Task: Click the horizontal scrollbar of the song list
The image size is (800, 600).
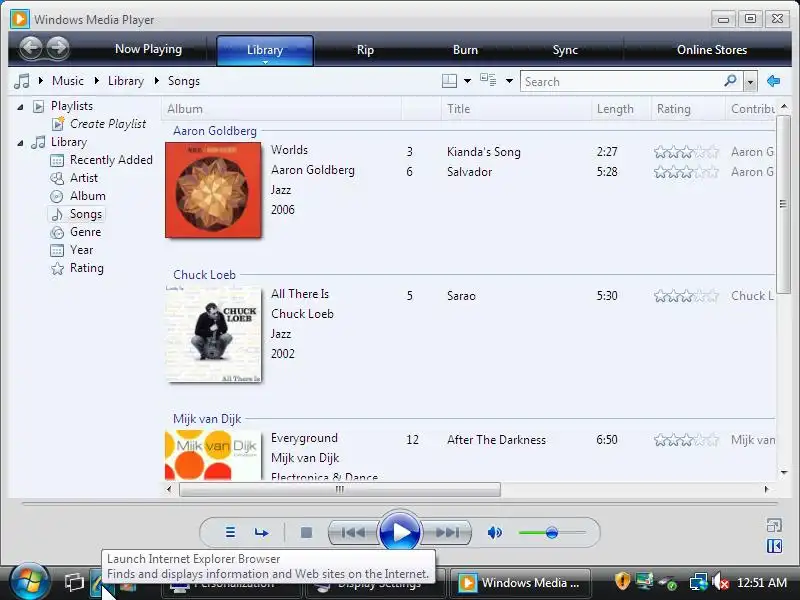Action: pyautogui.click(x=340, y=489)
